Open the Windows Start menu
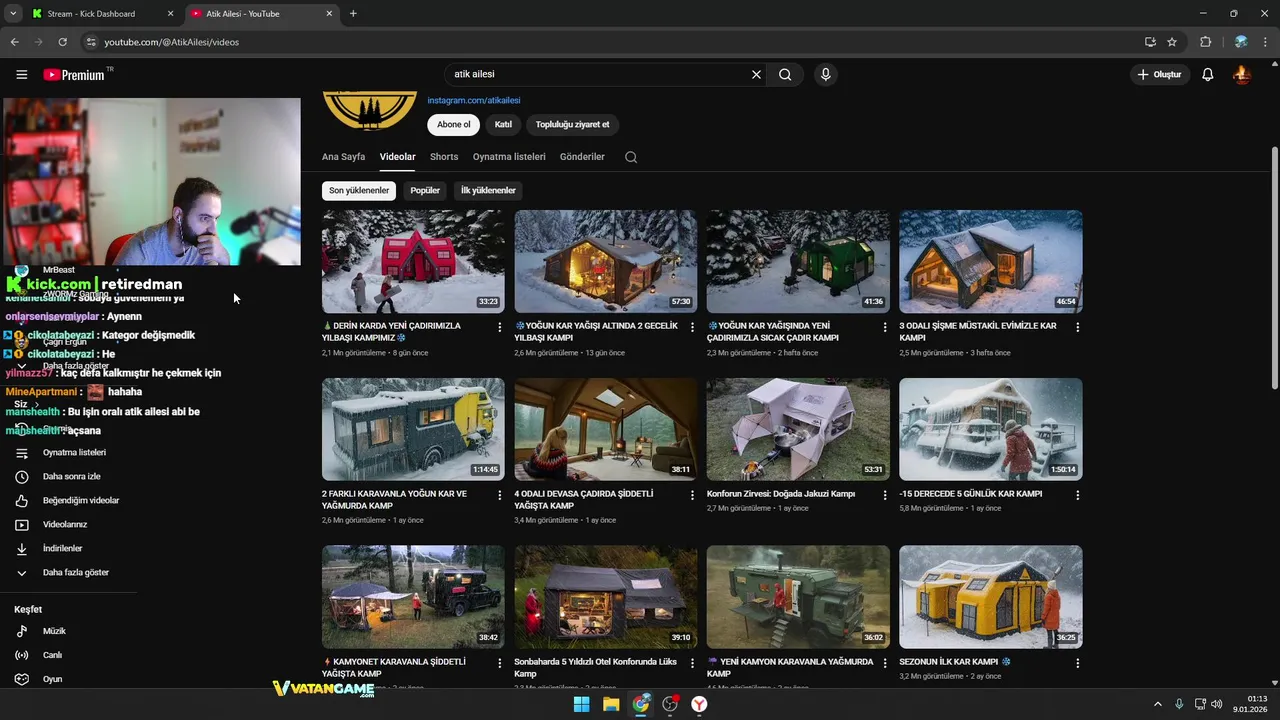 (581, 704)
